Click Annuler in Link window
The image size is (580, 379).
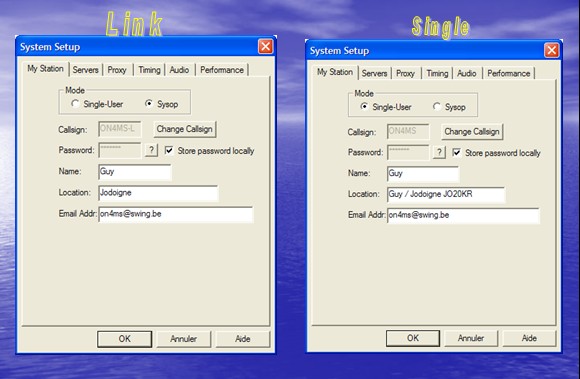[183, 339]
